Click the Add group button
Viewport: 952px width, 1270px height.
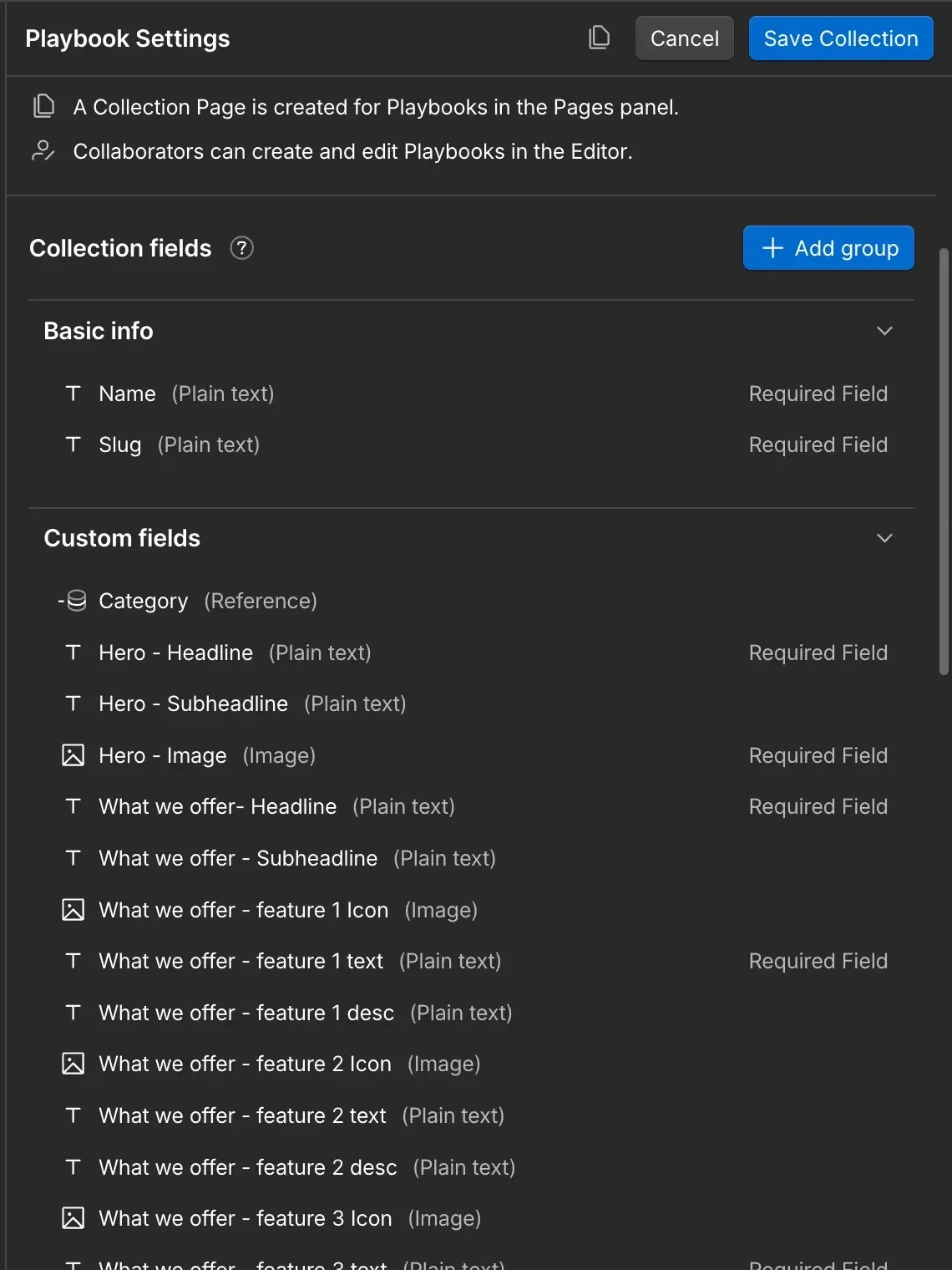point(828,248)
